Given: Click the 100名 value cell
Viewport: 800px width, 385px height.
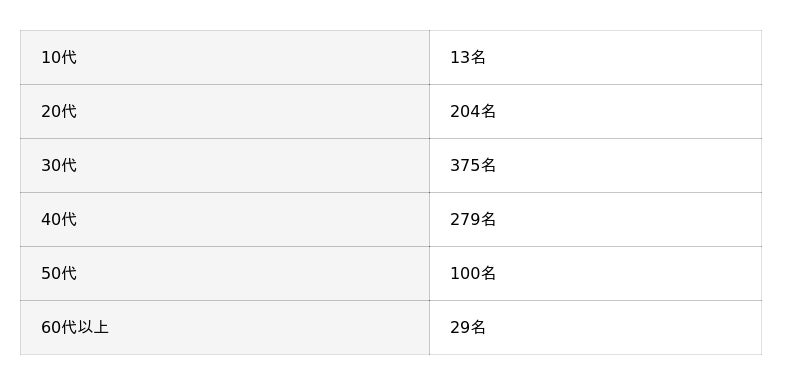Looking at the screenshot, I should pyautogui.click(x=595, y=274).
